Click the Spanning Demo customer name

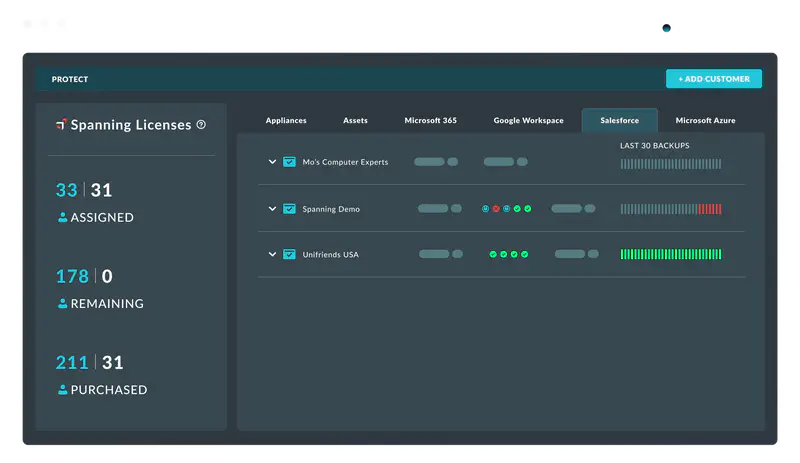coord(331,209)
